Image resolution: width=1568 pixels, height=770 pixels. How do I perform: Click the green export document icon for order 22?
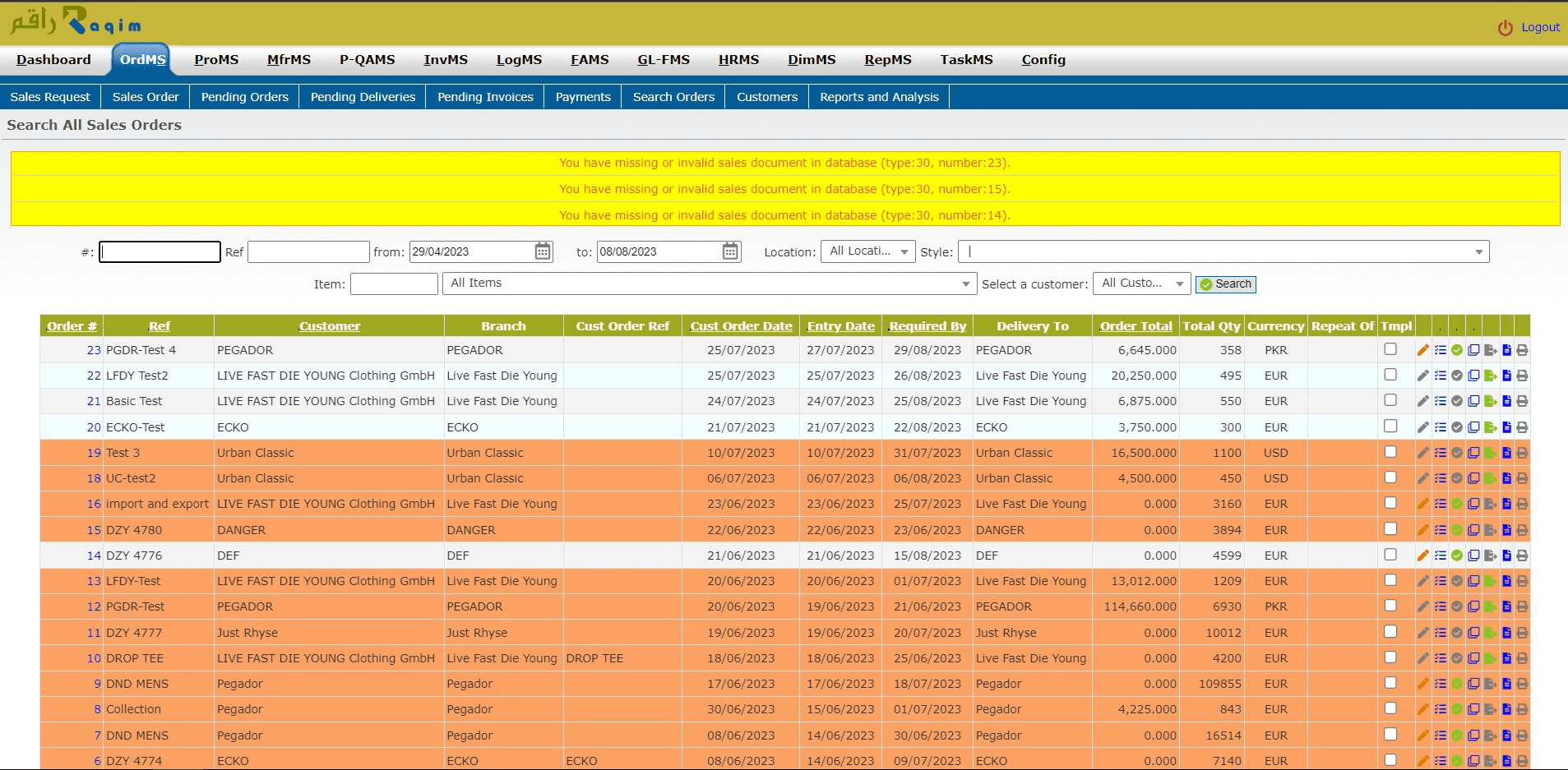(x=1490, y=376)
